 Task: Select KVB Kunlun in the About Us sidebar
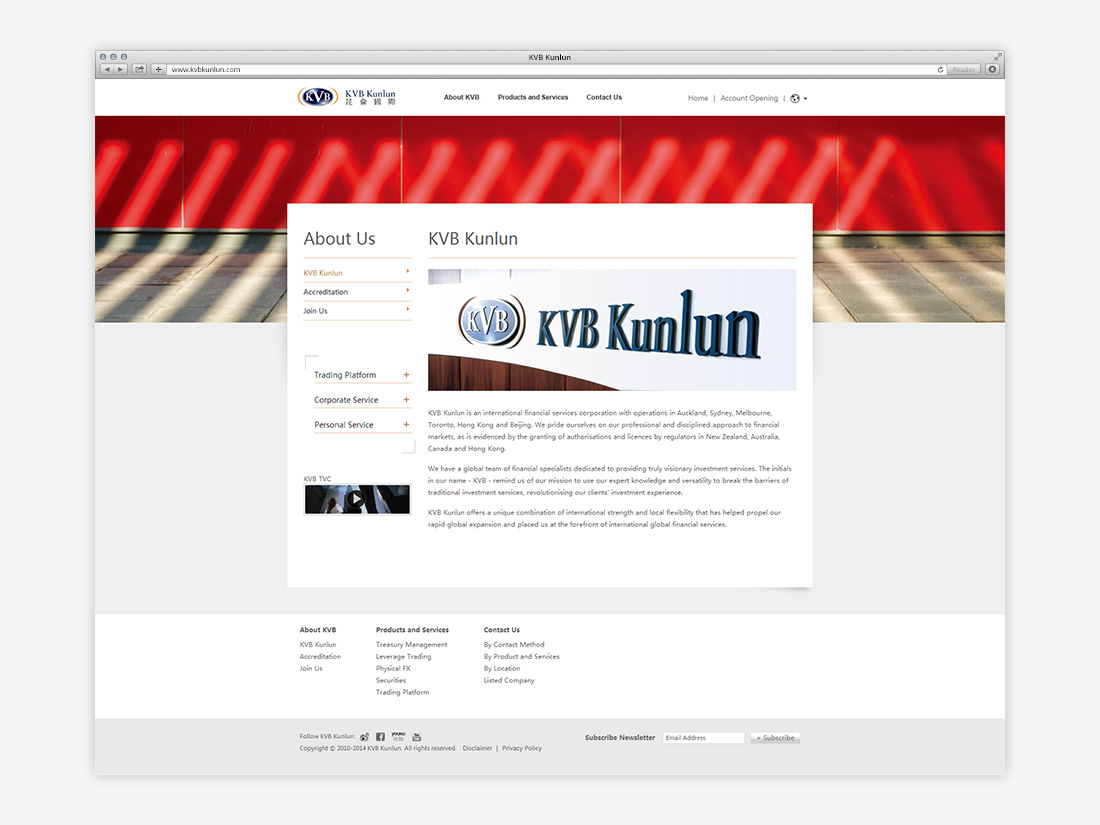tap(323, 273)
